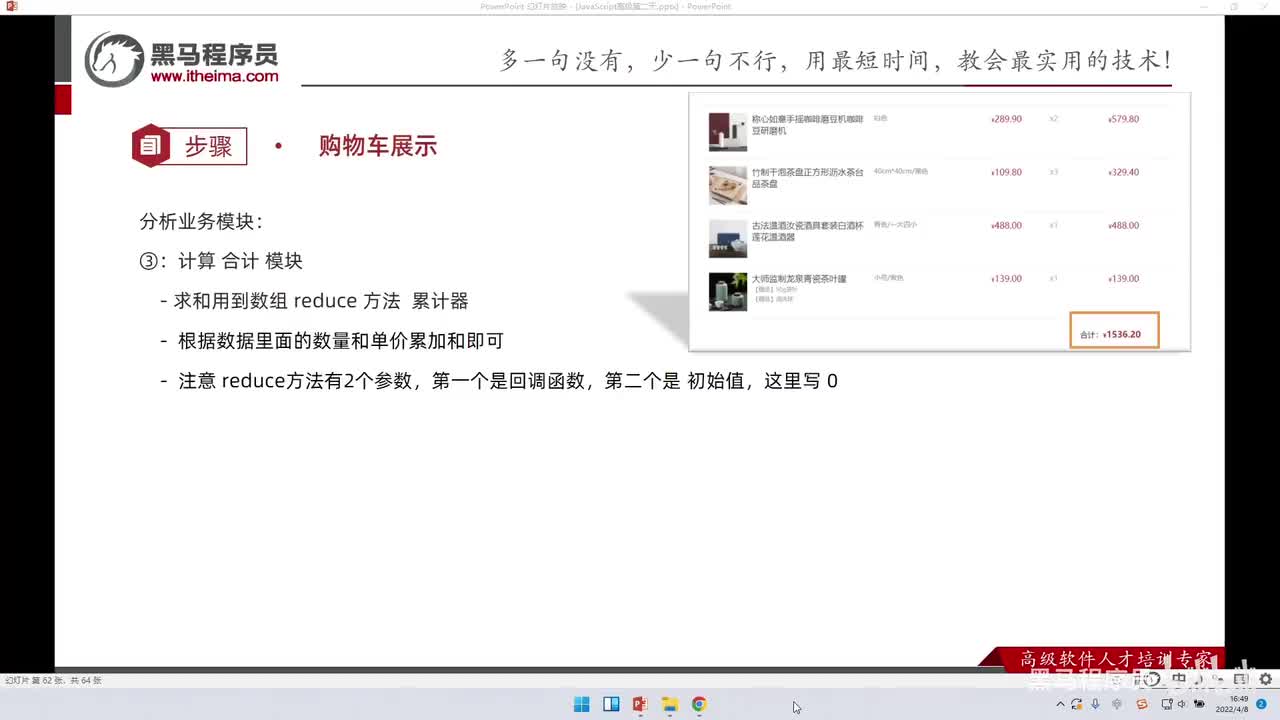Screen dimensions: 1280x720
Task: Click the subtotal ¥579.80
Action: pyautogui.click(x=1124, y=119)
